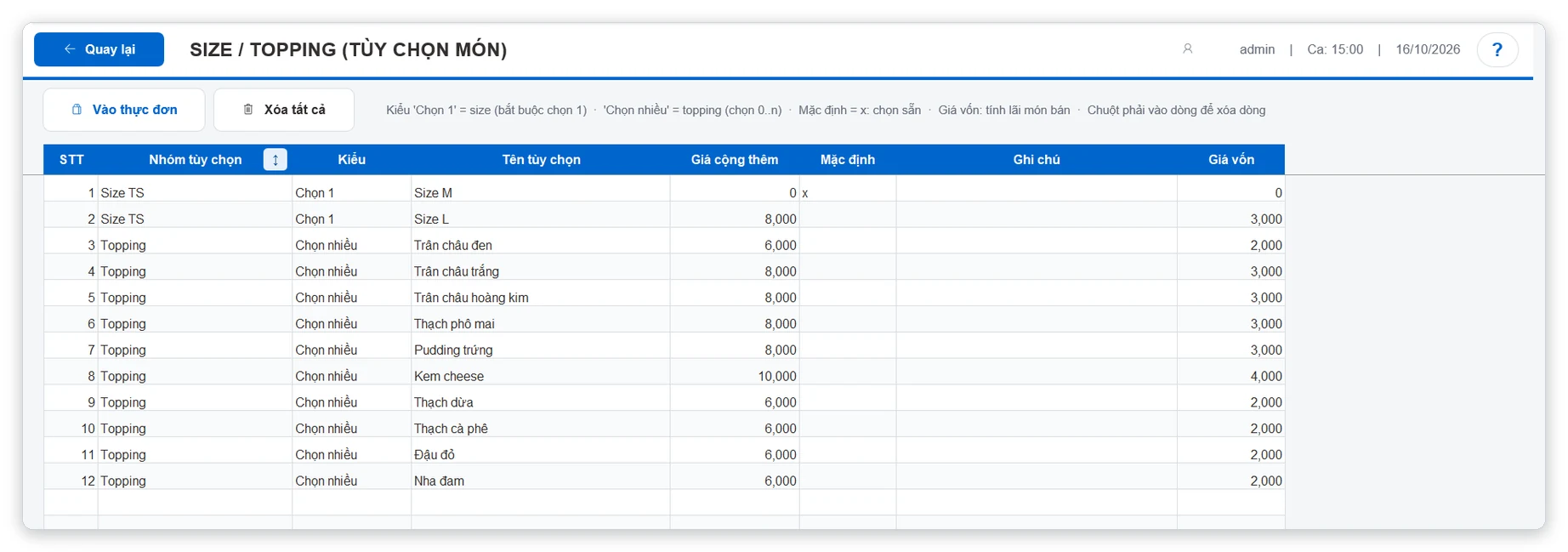
Task: Click the Giá vốn column header
Action: pos(1230,160)
